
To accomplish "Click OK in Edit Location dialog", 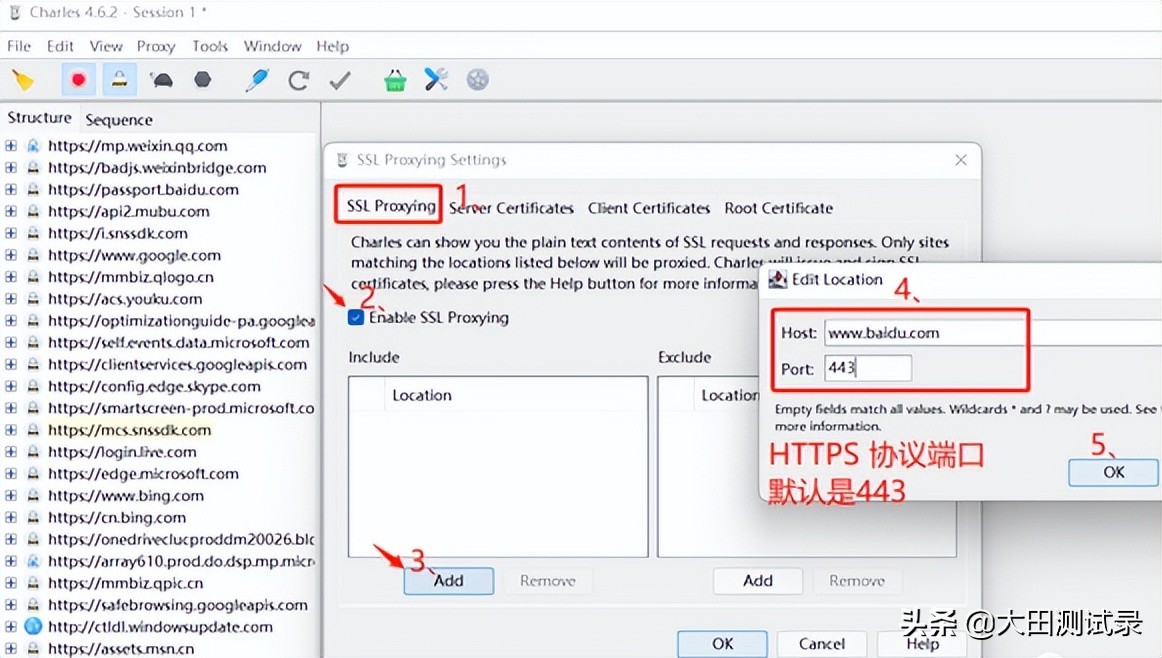I will [1113, 472].
